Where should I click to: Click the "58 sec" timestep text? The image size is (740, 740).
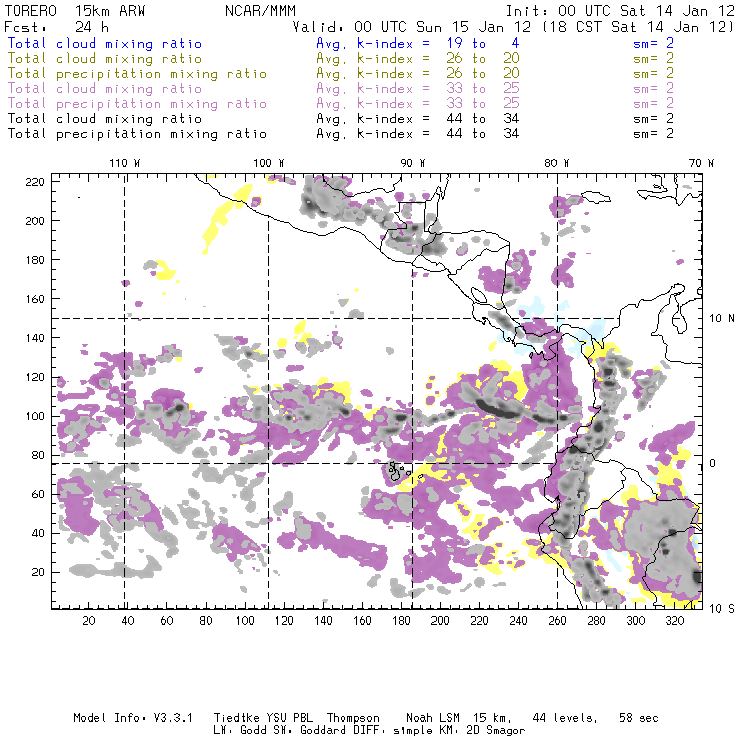[x=639, y=718]
